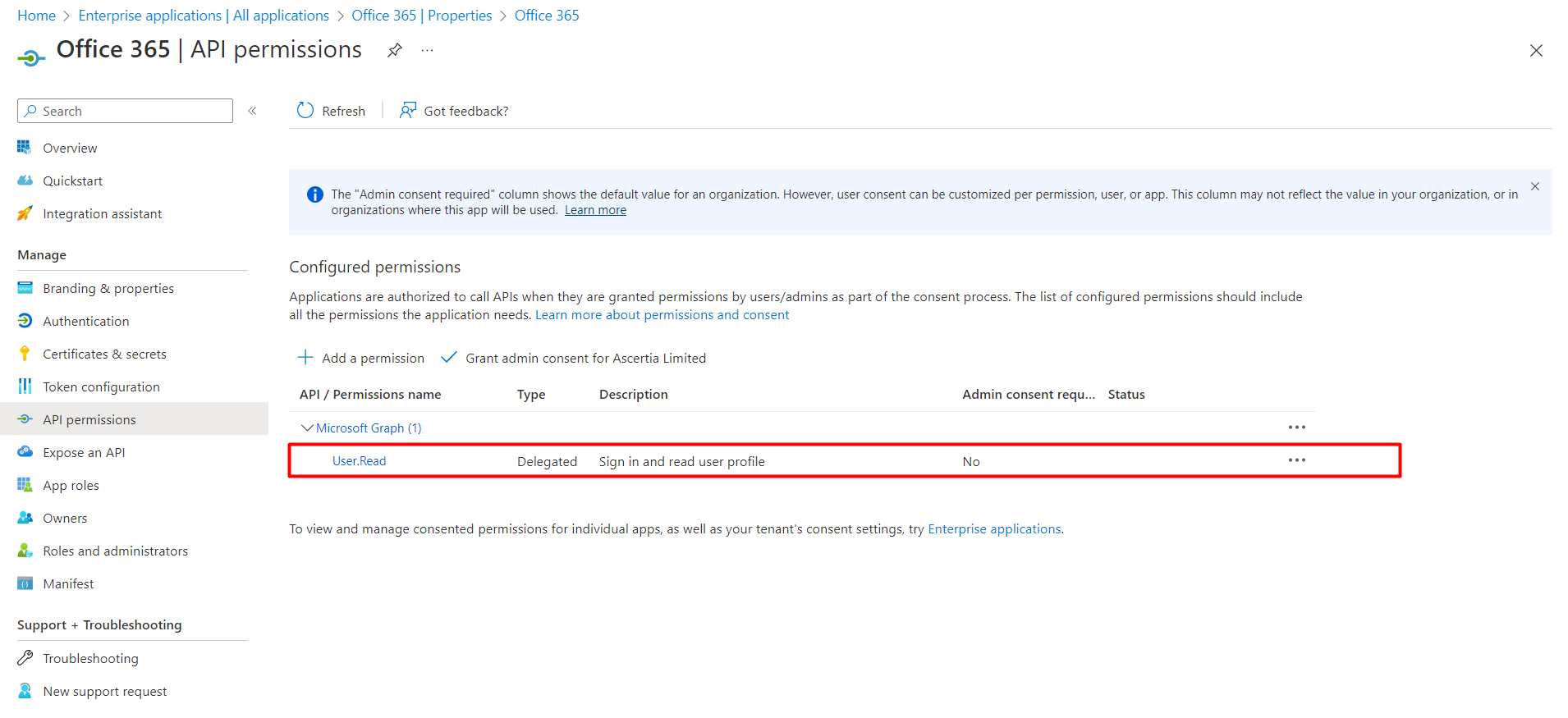
Task: Go to Enterprise applications | All applications breadcrumb
Action: 204,16
